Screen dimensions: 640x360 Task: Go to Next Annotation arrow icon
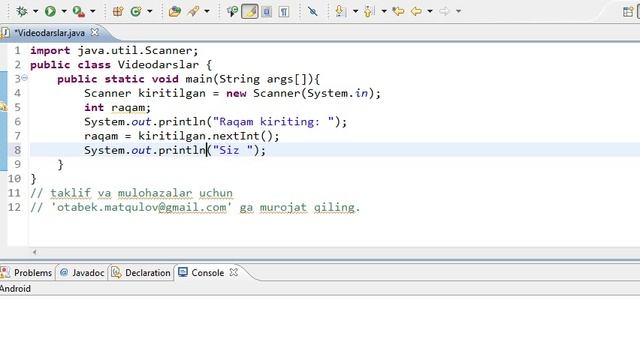coord(340,11)
